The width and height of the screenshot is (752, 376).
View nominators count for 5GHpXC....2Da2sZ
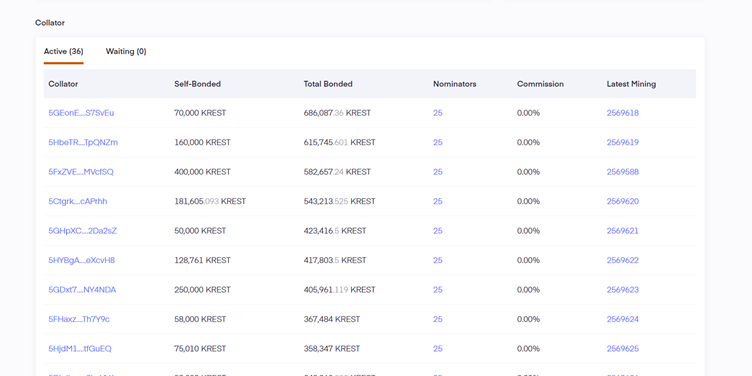(x=438, y=231)
